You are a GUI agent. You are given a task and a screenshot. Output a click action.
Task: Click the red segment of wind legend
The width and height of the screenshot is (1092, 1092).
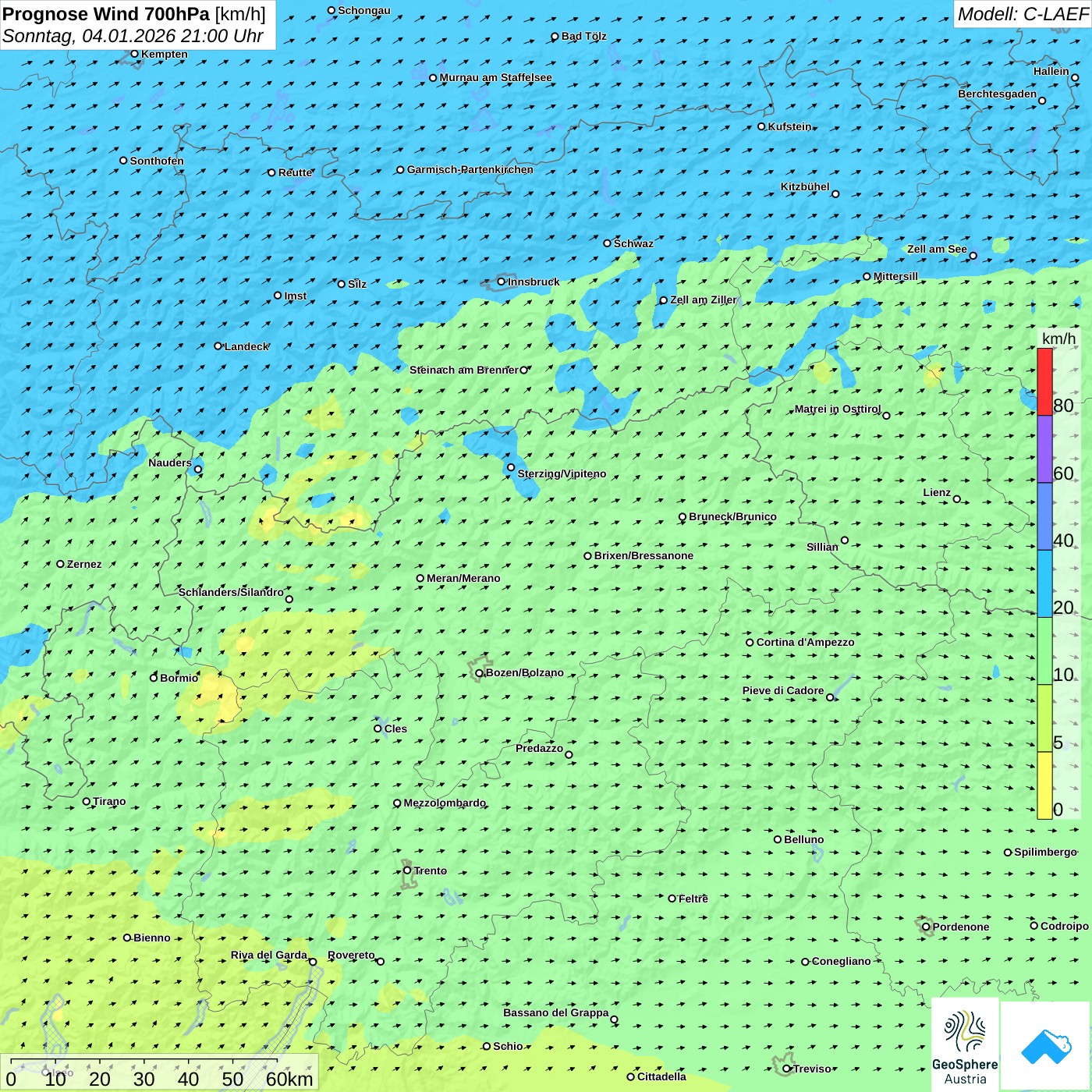coord(1044,381)
